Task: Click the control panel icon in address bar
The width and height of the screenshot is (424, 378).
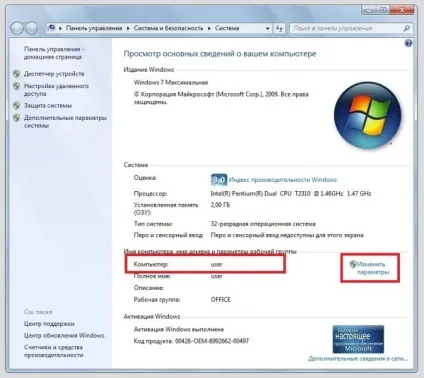Action: point(52,28)
